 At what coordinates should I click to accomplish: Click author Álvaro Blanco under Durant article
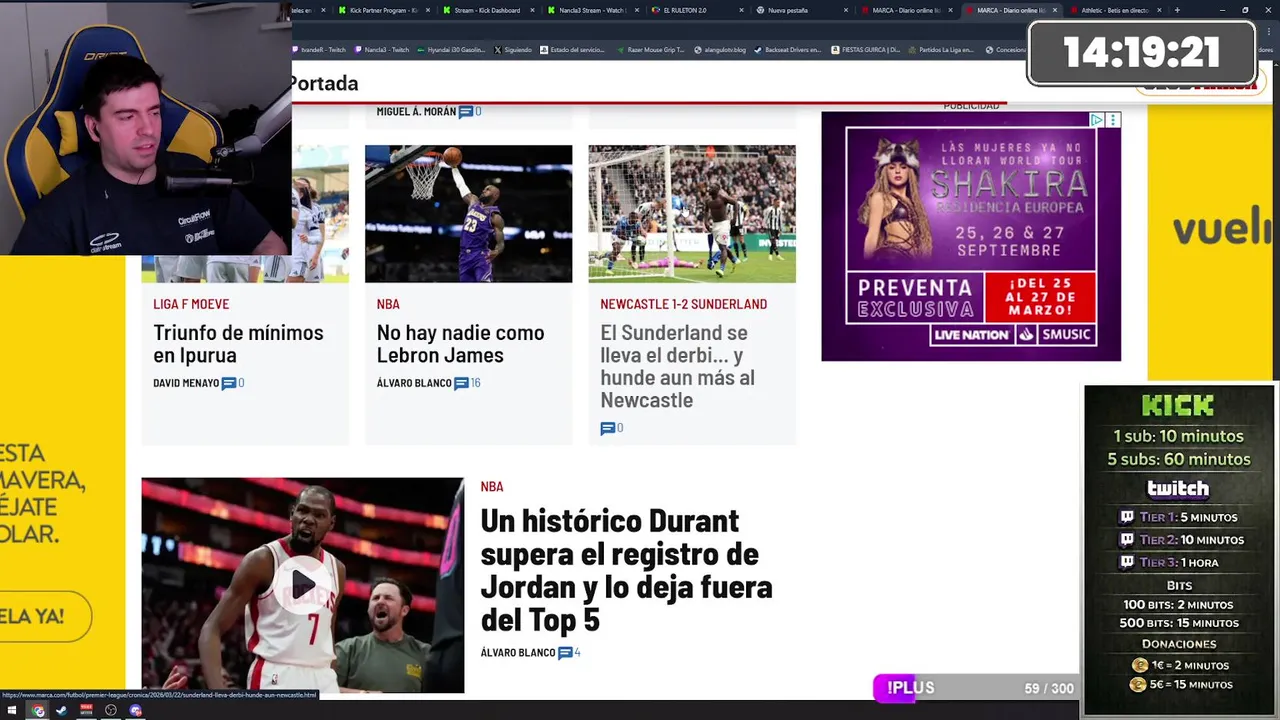518,653
